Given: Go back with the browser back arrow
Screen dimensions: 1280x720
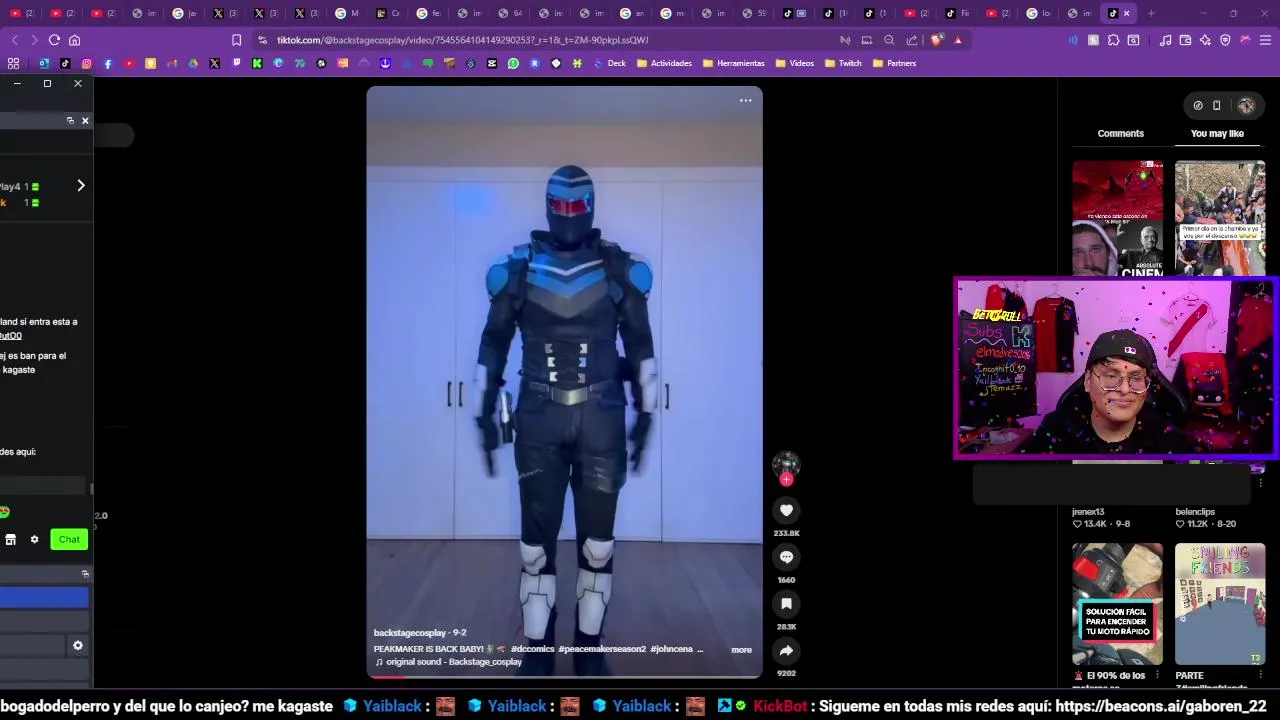Looking at the screenshot, I should tap(15, 40).
